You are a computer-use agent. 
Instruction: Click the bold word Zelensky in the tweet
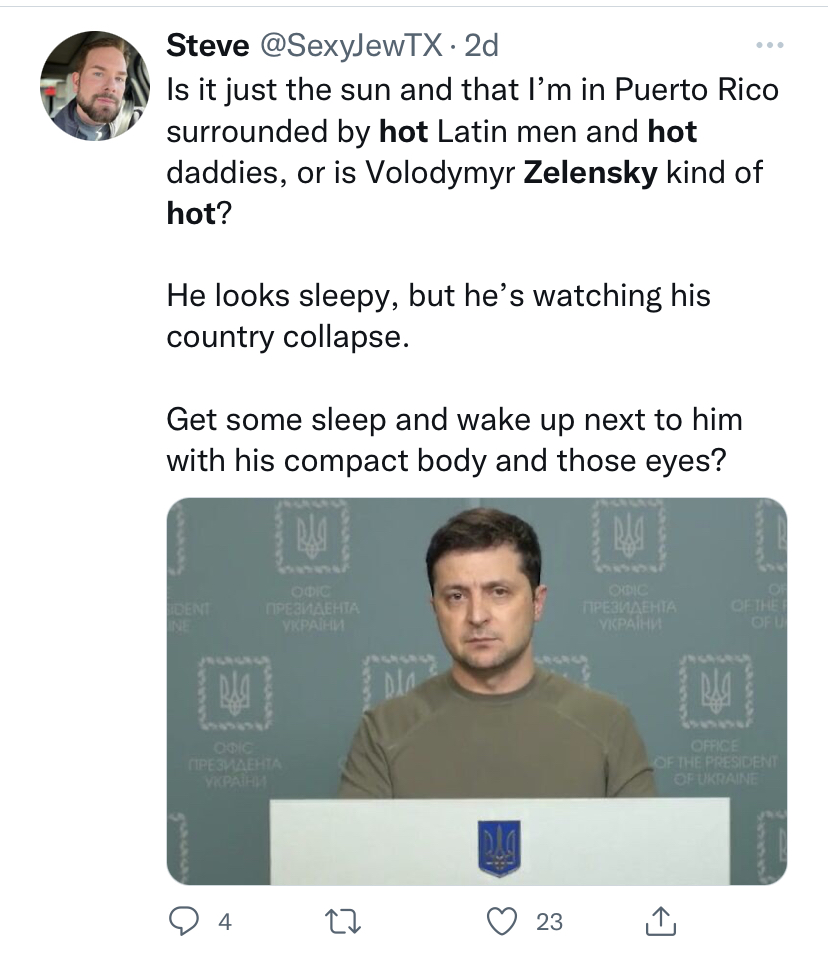[x=591, y=172]
